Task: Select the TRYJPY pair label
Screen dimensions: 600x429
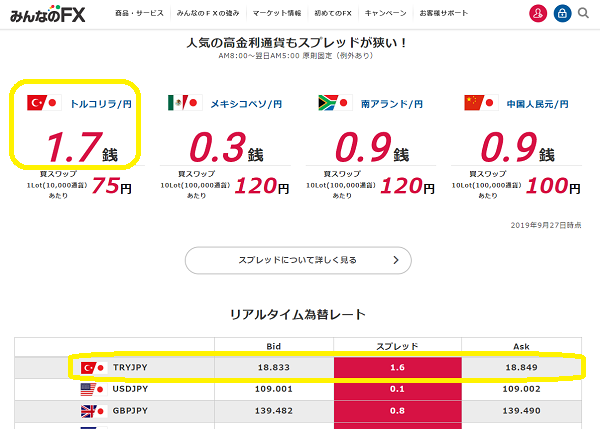Action: [x=130, y=367]
